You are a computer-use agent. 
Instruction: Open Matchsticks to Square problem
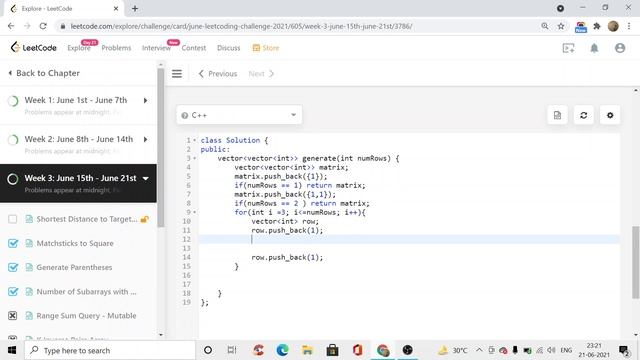(75, 243)
